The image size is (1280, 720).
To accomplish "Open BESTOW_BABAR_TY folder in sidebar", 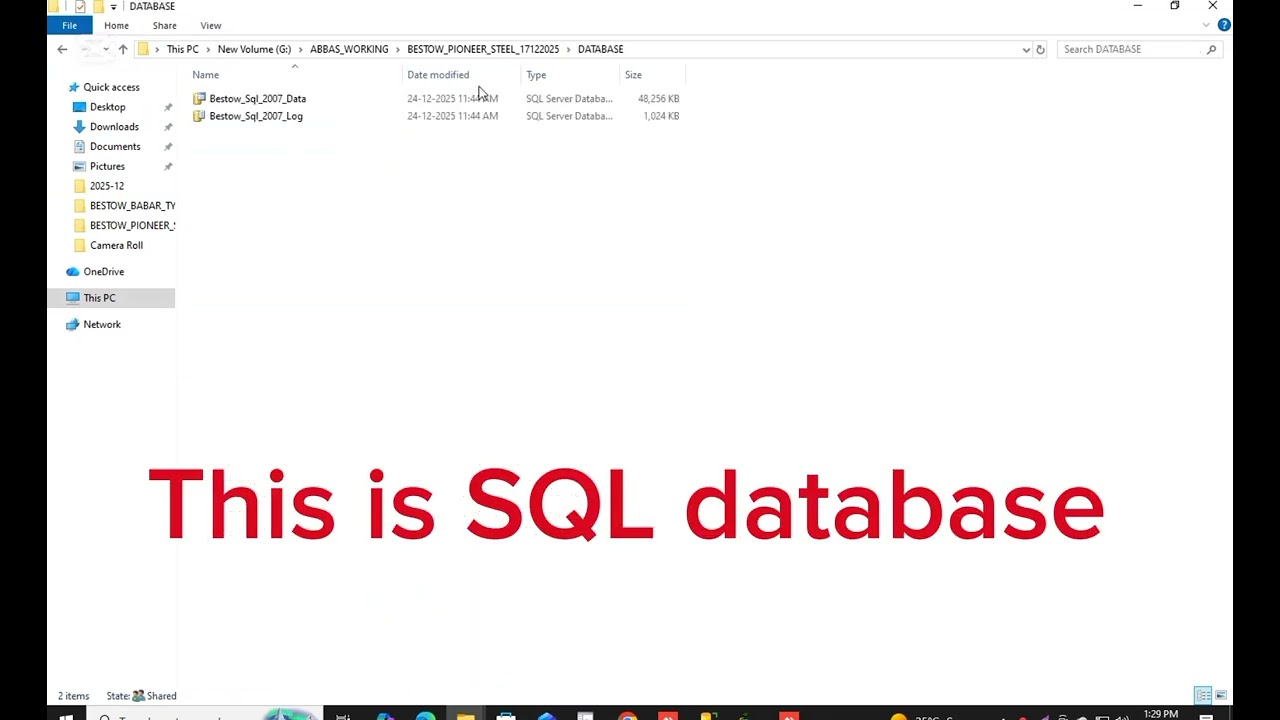I will (x=132, y=206).
